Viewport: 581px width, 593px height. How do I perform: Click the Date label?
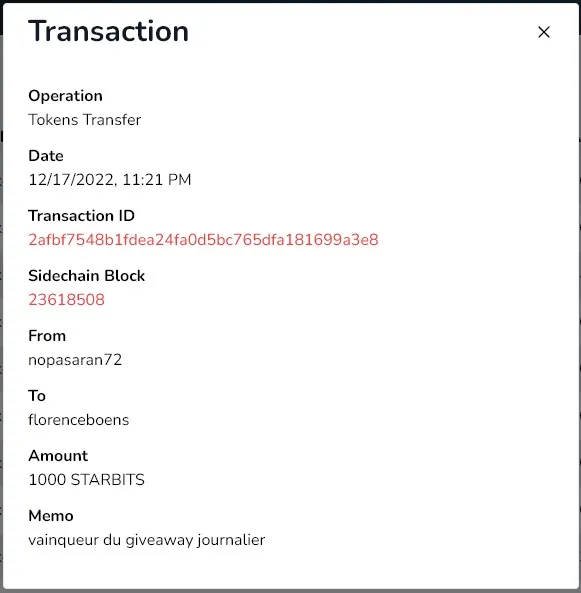[x=46, y=156]
